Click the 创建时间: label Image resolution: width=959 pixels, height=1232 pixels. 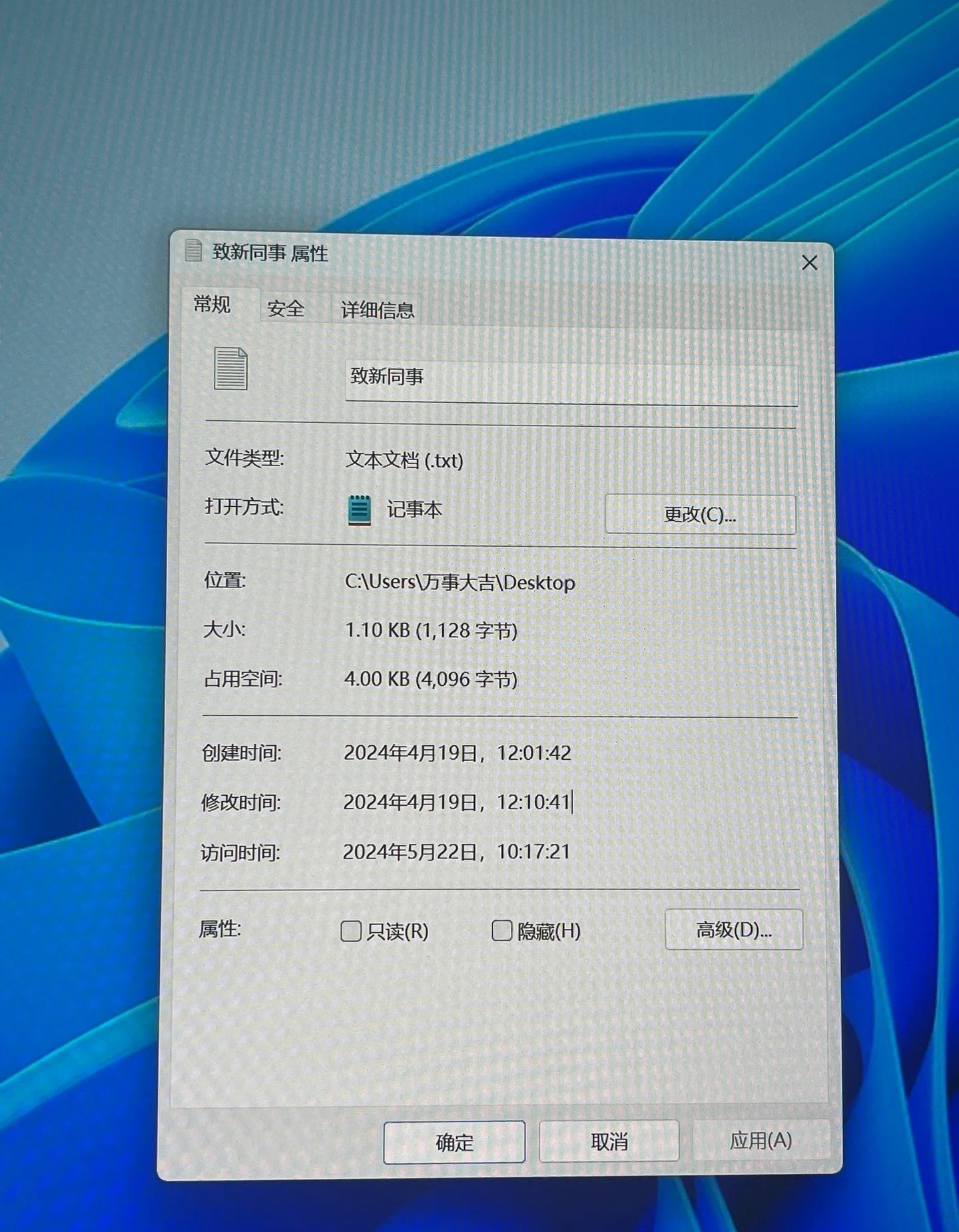coord(242,753)
